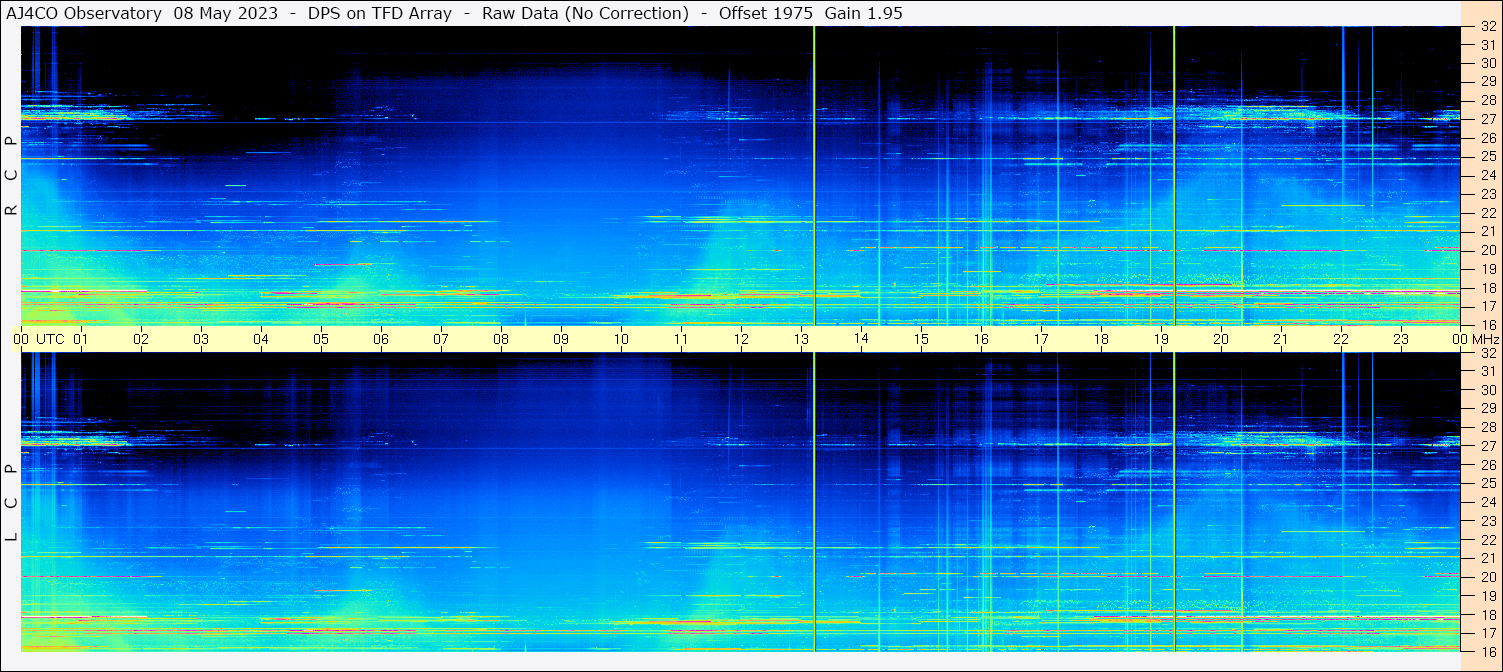Select hour 09 on the UTC time axis
Screen dimensions: 1503x672
pyautogui.click(x=561, y=339)
